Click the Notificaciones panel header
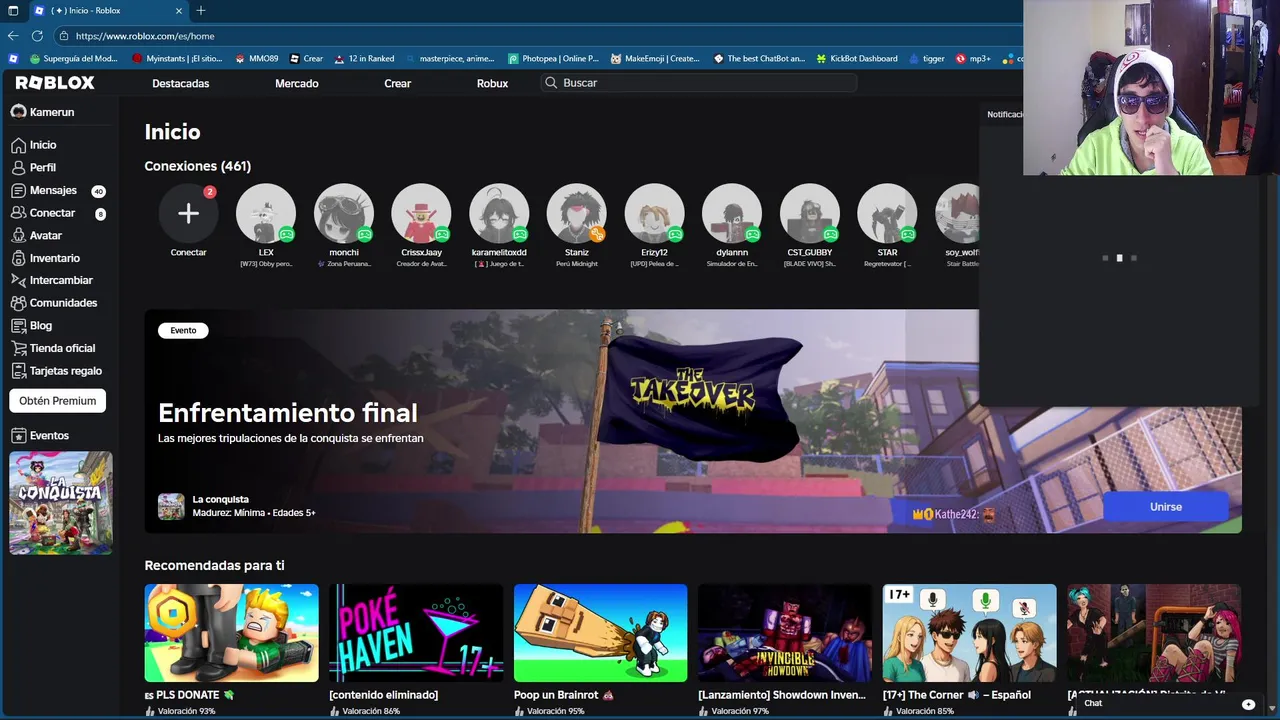This screenshot has height=720, width=1280. pyautogui.click(x=1003, y=114)
